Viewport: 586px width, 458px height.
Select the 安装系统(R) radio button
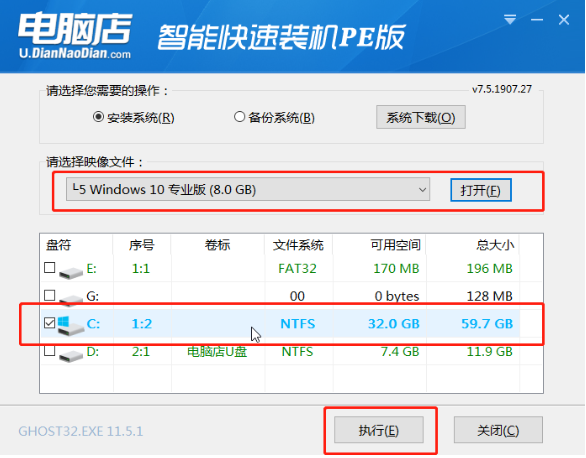98,117
